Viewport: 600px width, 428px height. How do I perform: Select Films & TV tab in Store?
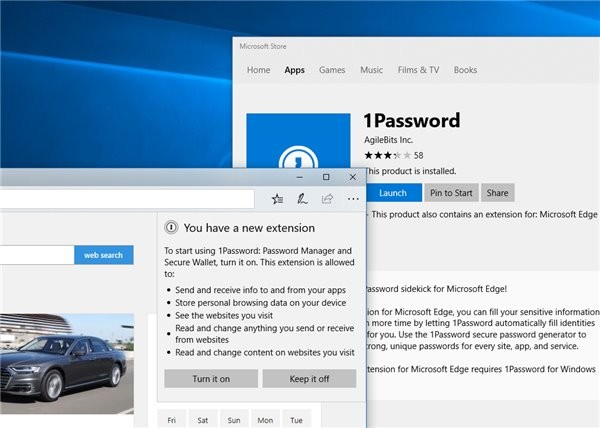pos(418,70)
